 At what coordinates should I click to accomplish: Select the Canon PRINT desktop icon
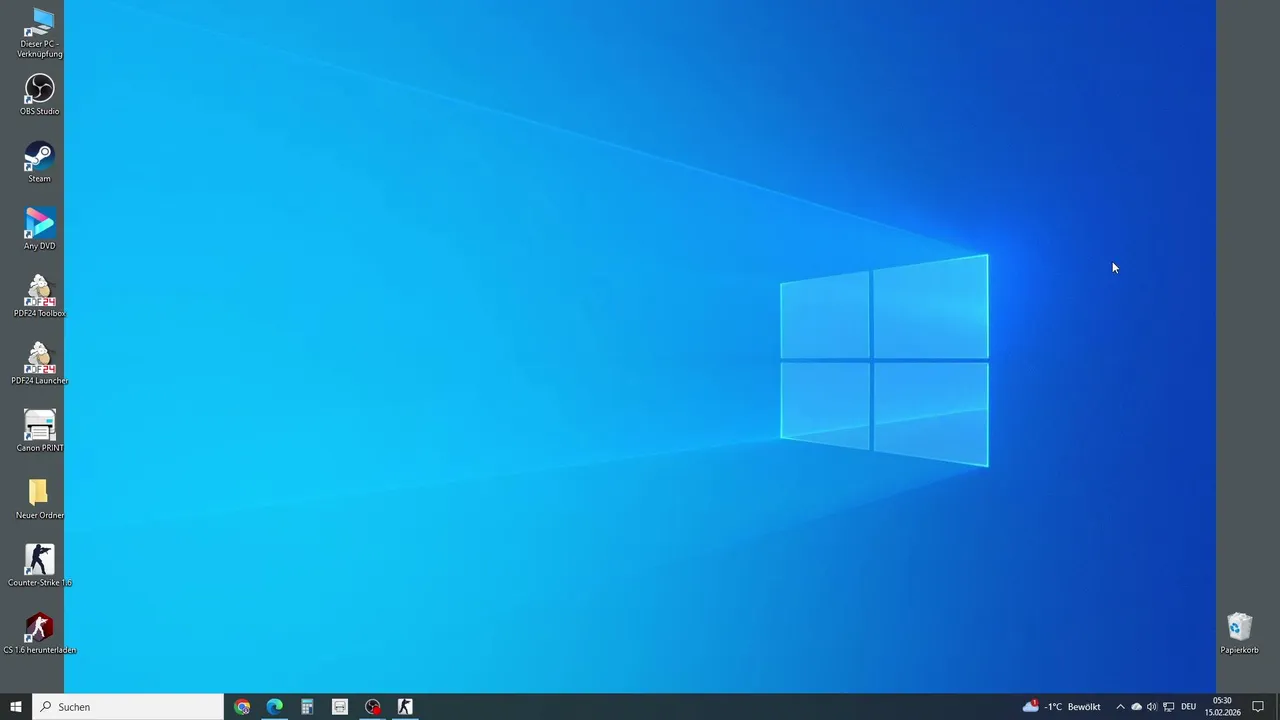tap(39, 431)
